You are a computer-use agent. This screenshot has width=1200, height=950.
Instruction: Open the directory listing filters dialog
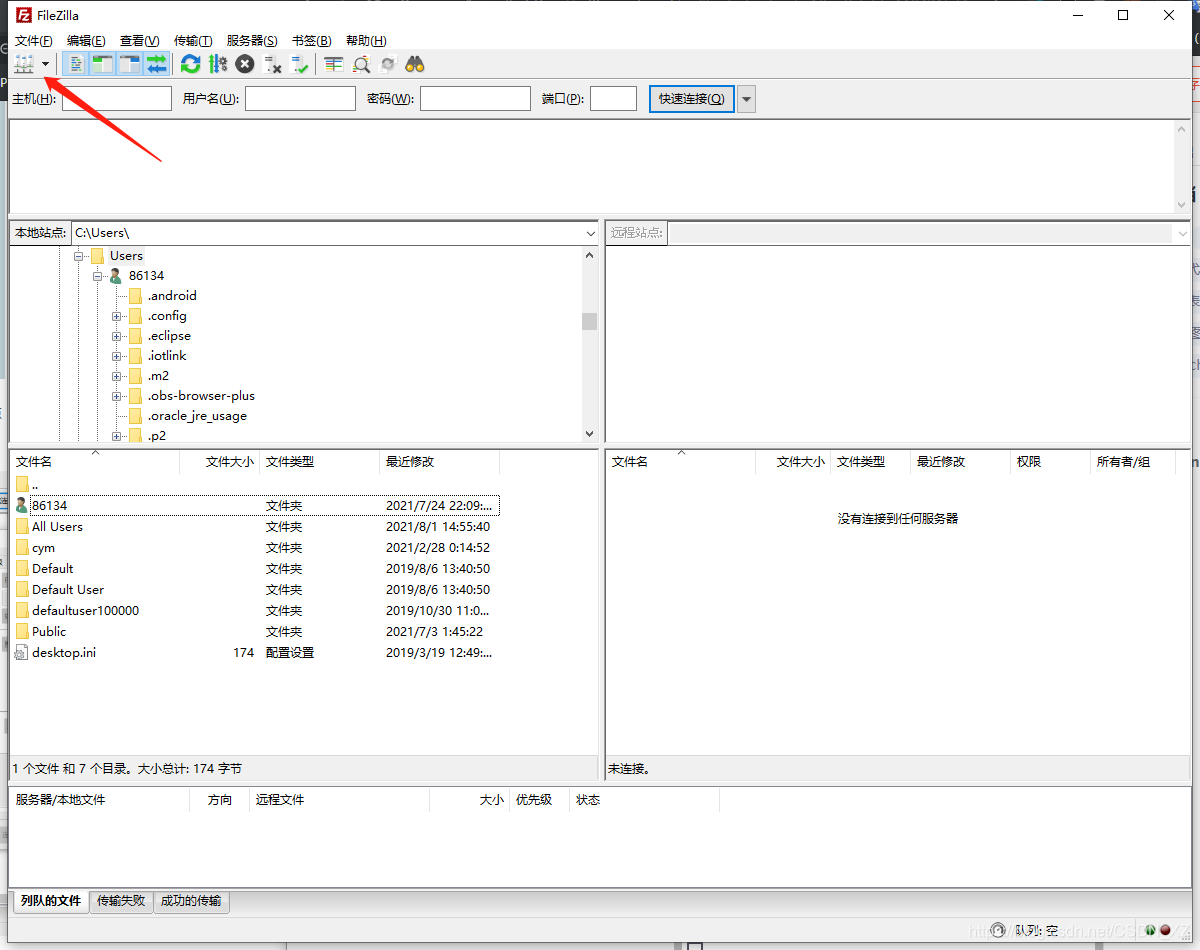click(x=334, y=64)
